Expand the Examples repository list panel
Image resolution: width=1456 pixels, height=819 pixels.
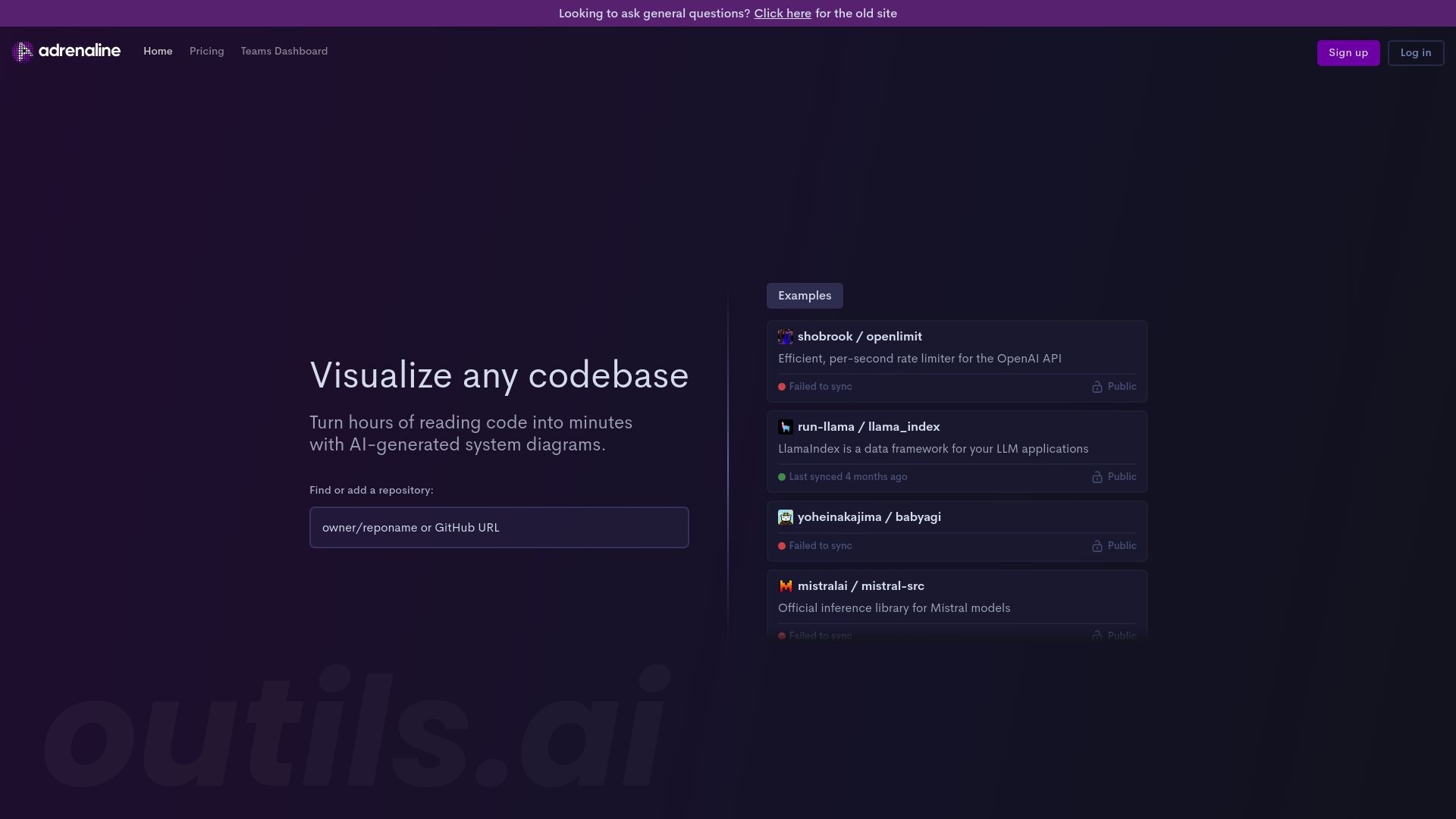pos(805,296)
